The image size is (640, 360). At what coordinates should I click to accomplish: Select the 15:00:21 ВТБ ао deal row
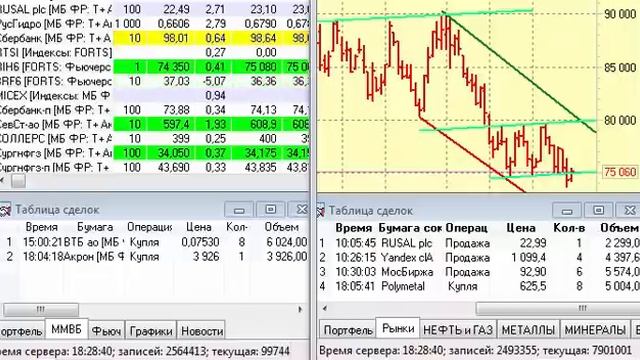pos(155,242)
